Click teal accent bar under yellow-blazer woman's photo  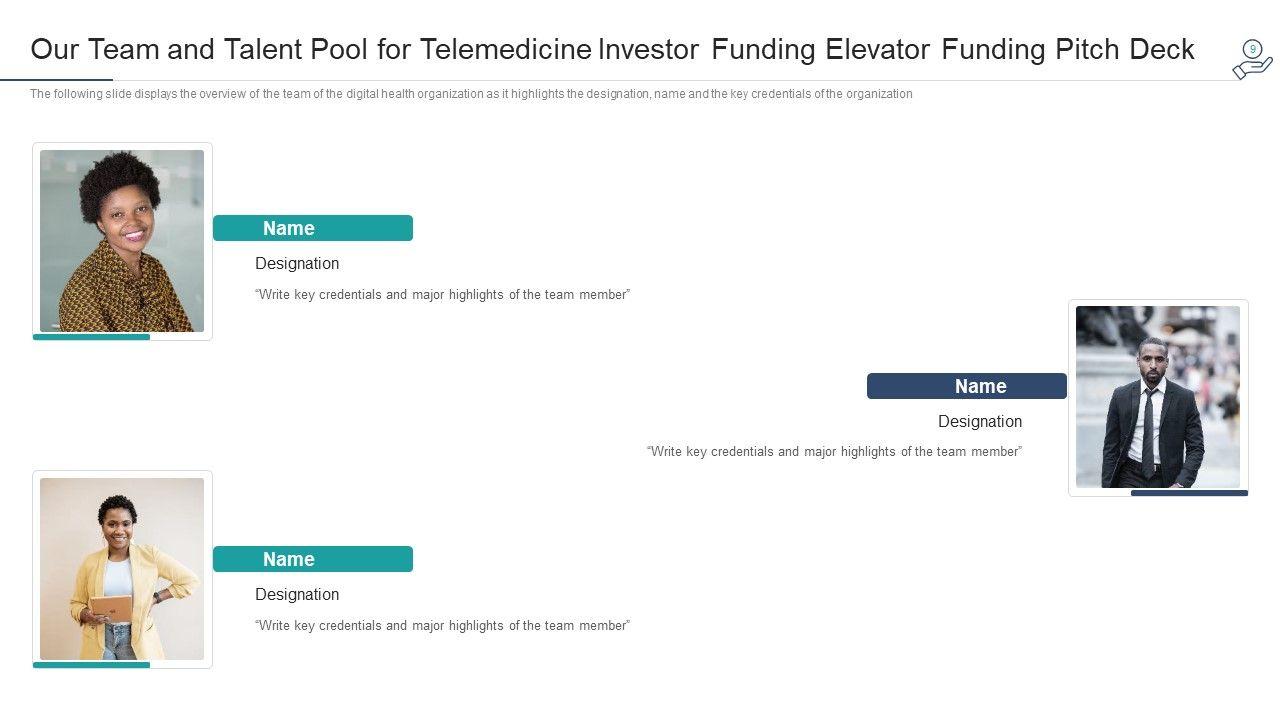pos(91,665)
